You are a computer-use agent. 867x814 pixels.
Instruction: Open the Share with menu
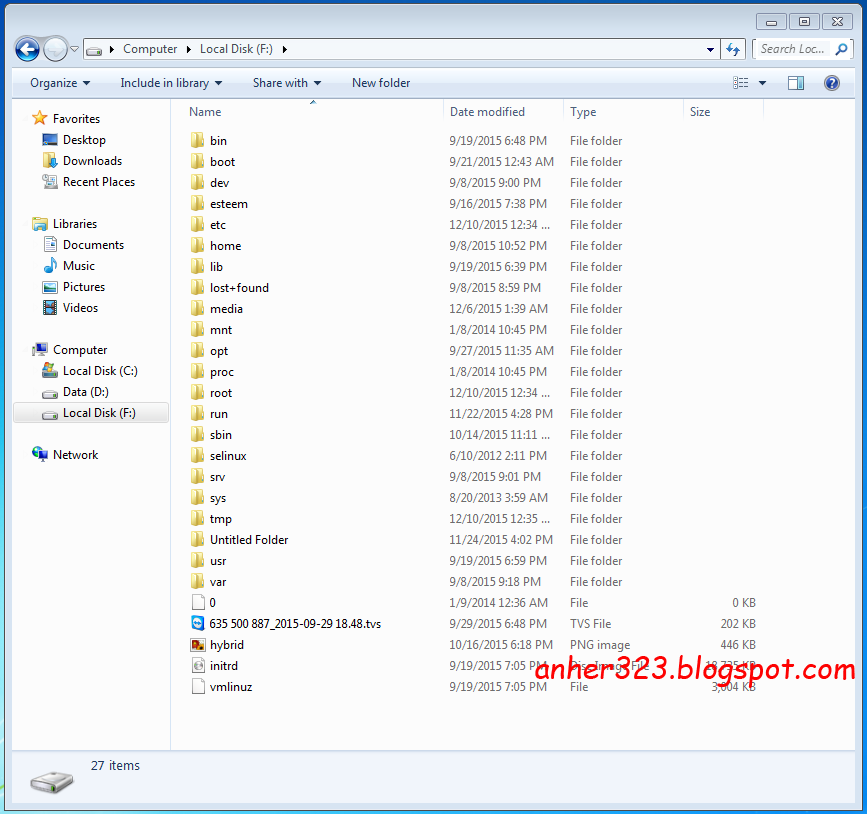click(286, 82)
